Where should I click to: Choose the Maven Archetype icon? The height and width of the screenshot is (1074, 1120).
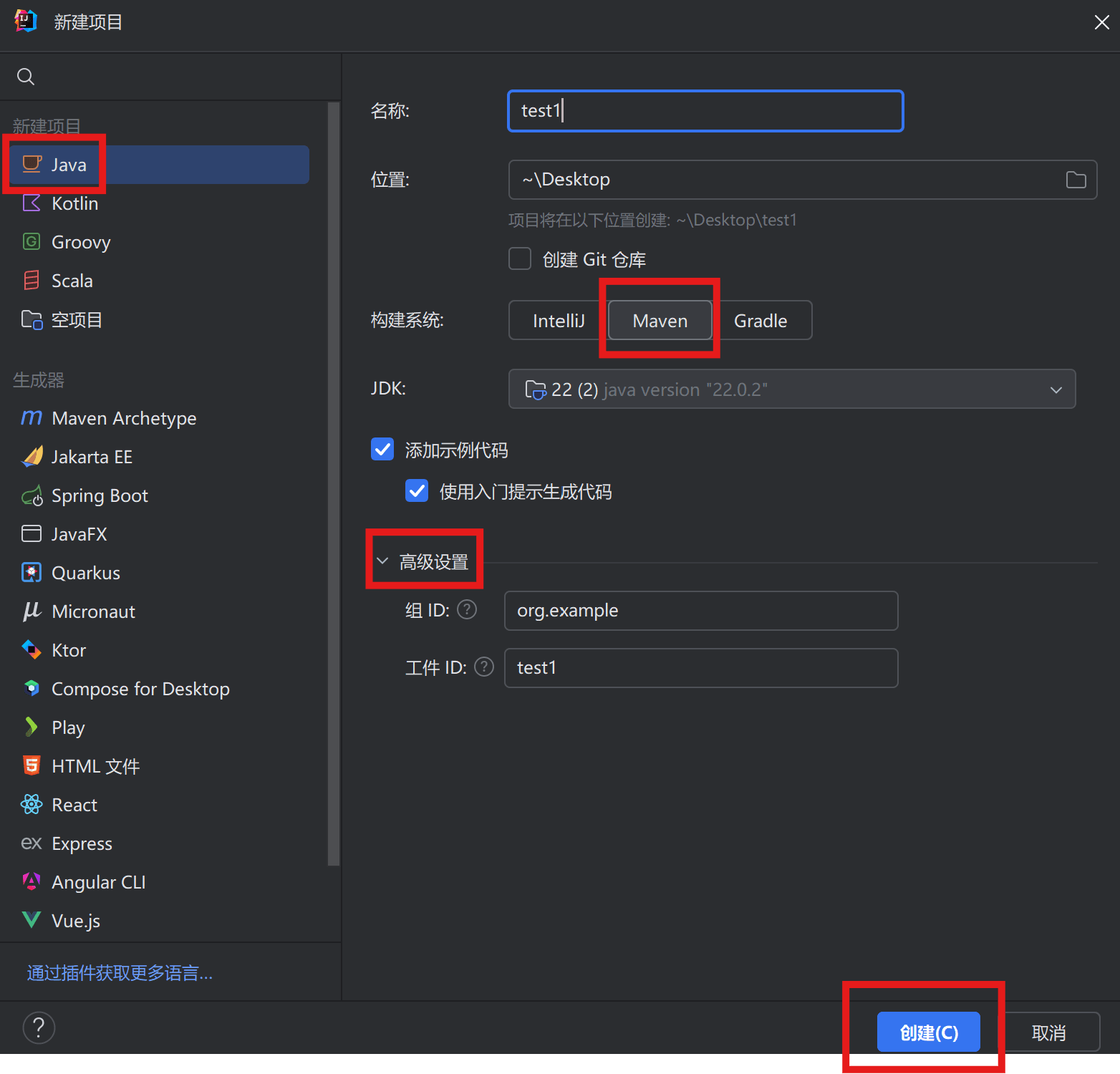32,417
